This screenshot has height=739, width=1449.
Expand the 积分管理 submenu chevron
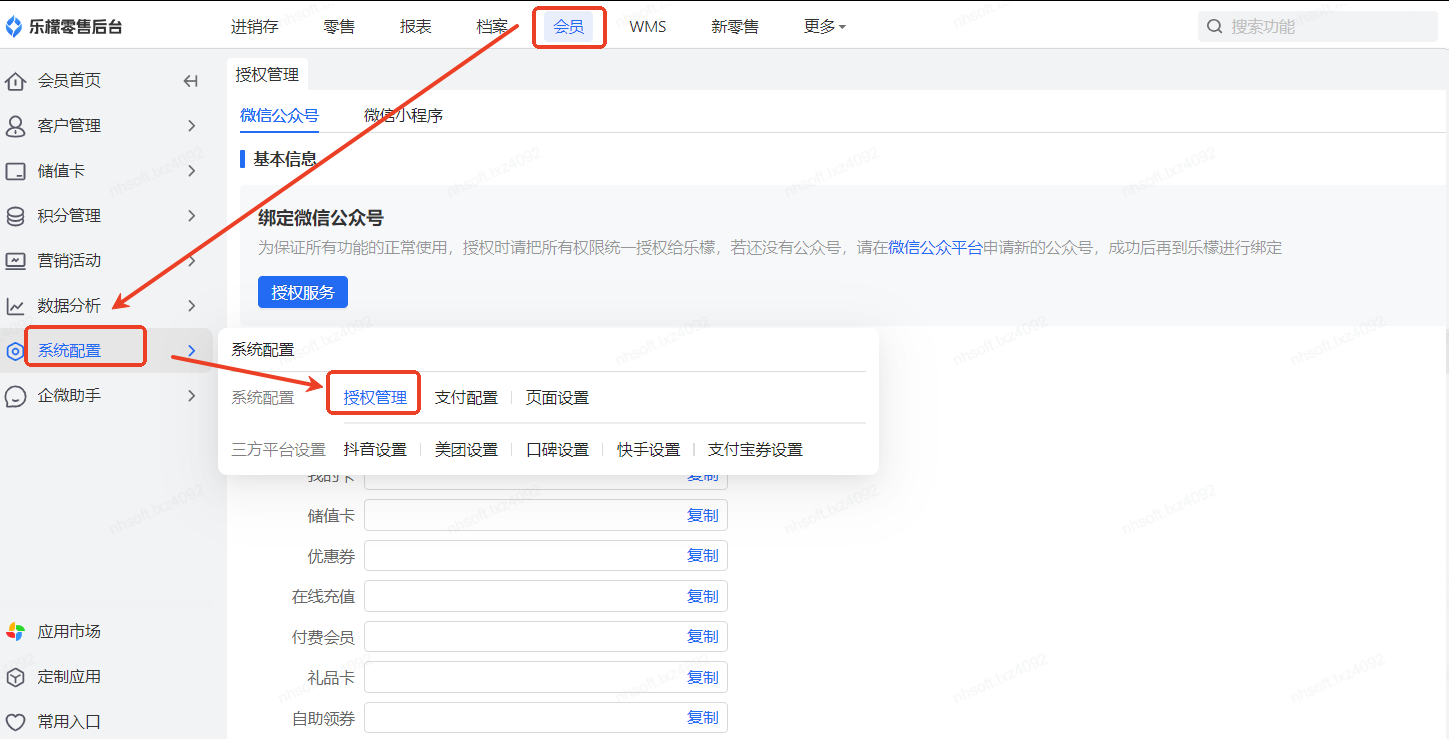(x=191, y=216)
